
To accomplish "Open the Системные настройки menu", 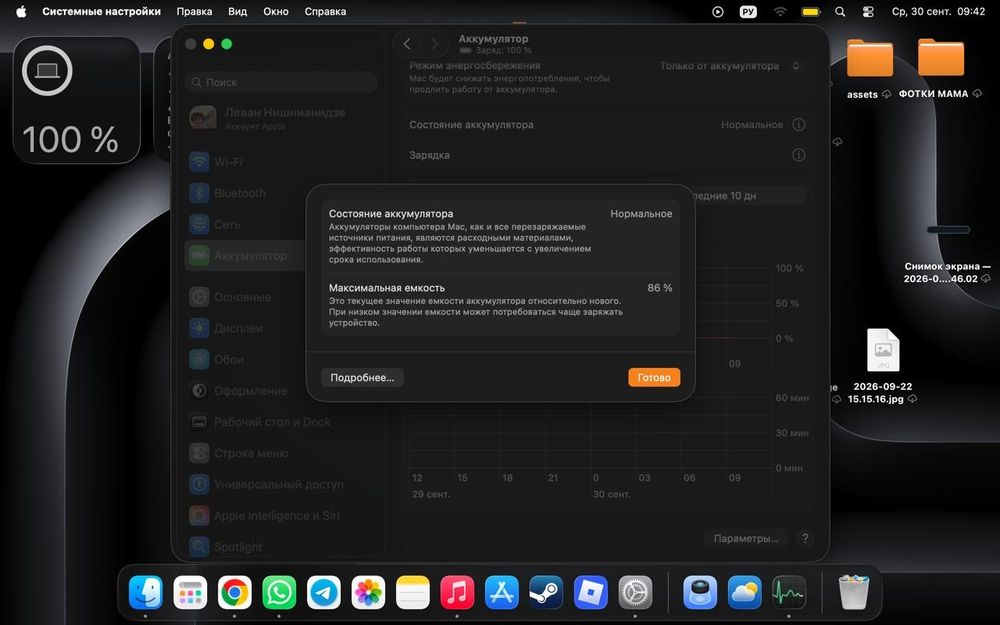I will 101,11.
